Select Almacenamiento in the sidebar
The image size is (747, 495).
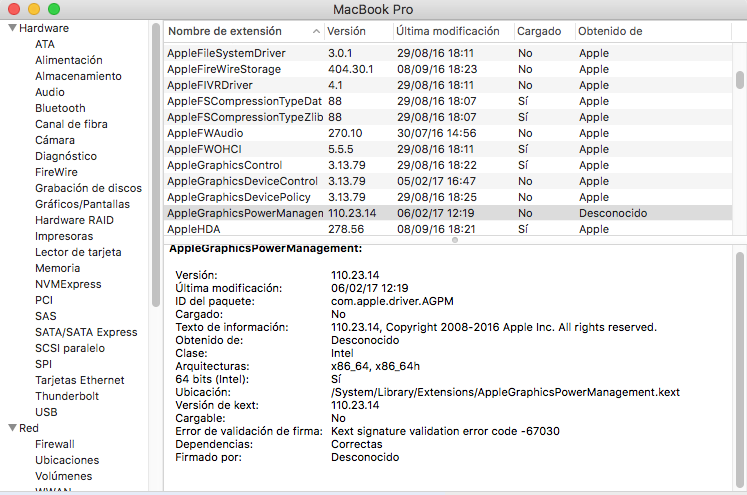(78, 76)
